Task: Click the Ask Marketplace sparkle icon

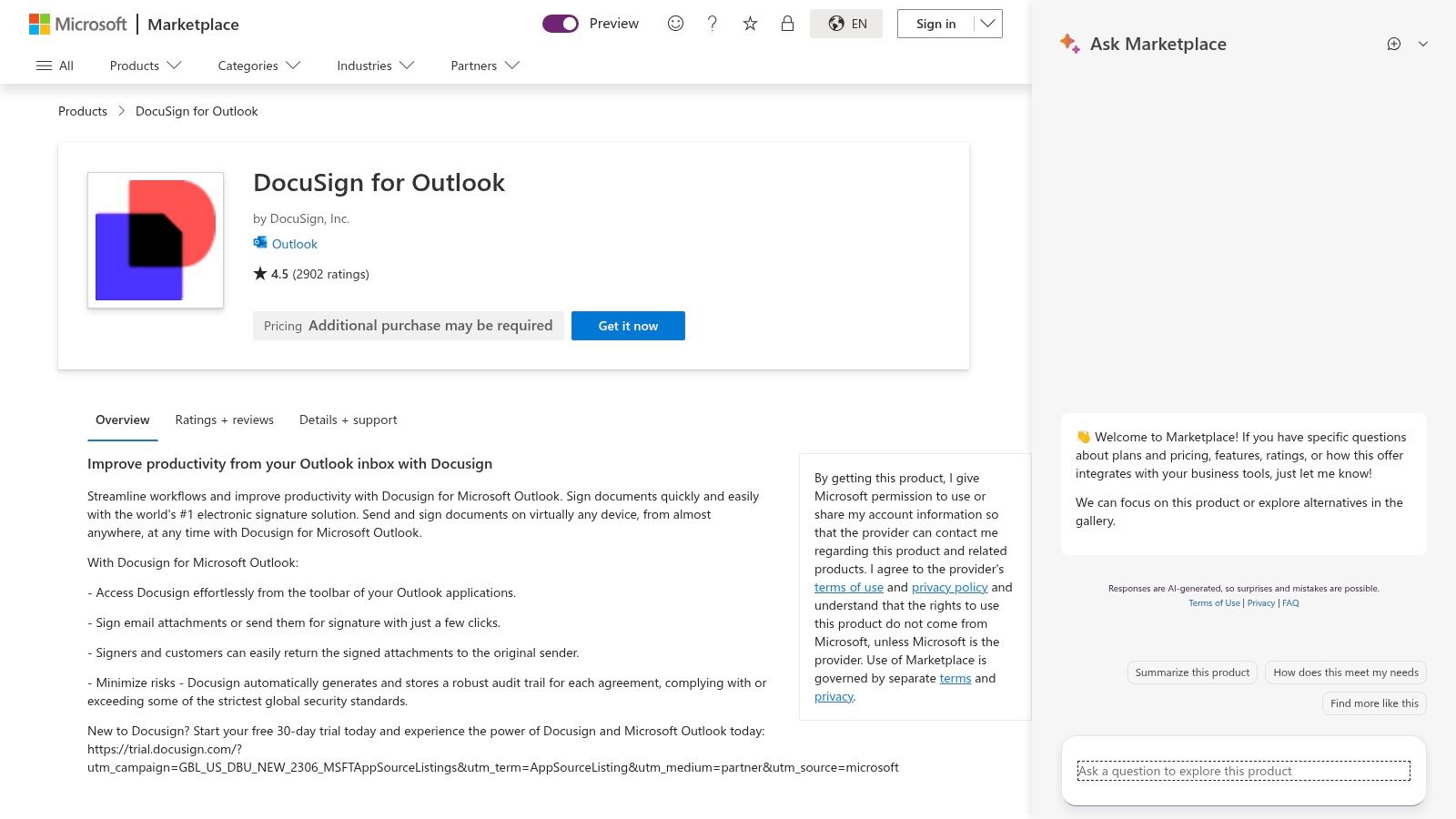Action: pos(1070,44)
